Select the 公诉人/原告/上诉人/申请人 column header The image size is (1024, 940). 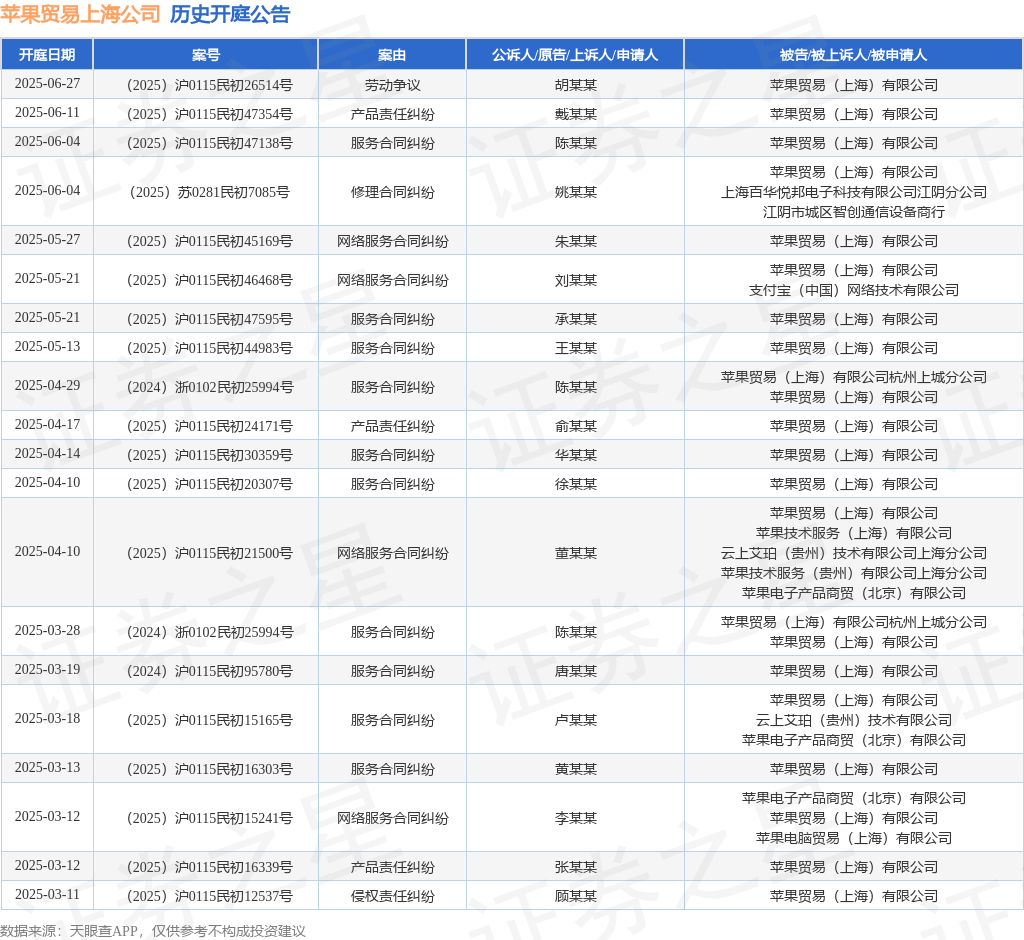575,55
